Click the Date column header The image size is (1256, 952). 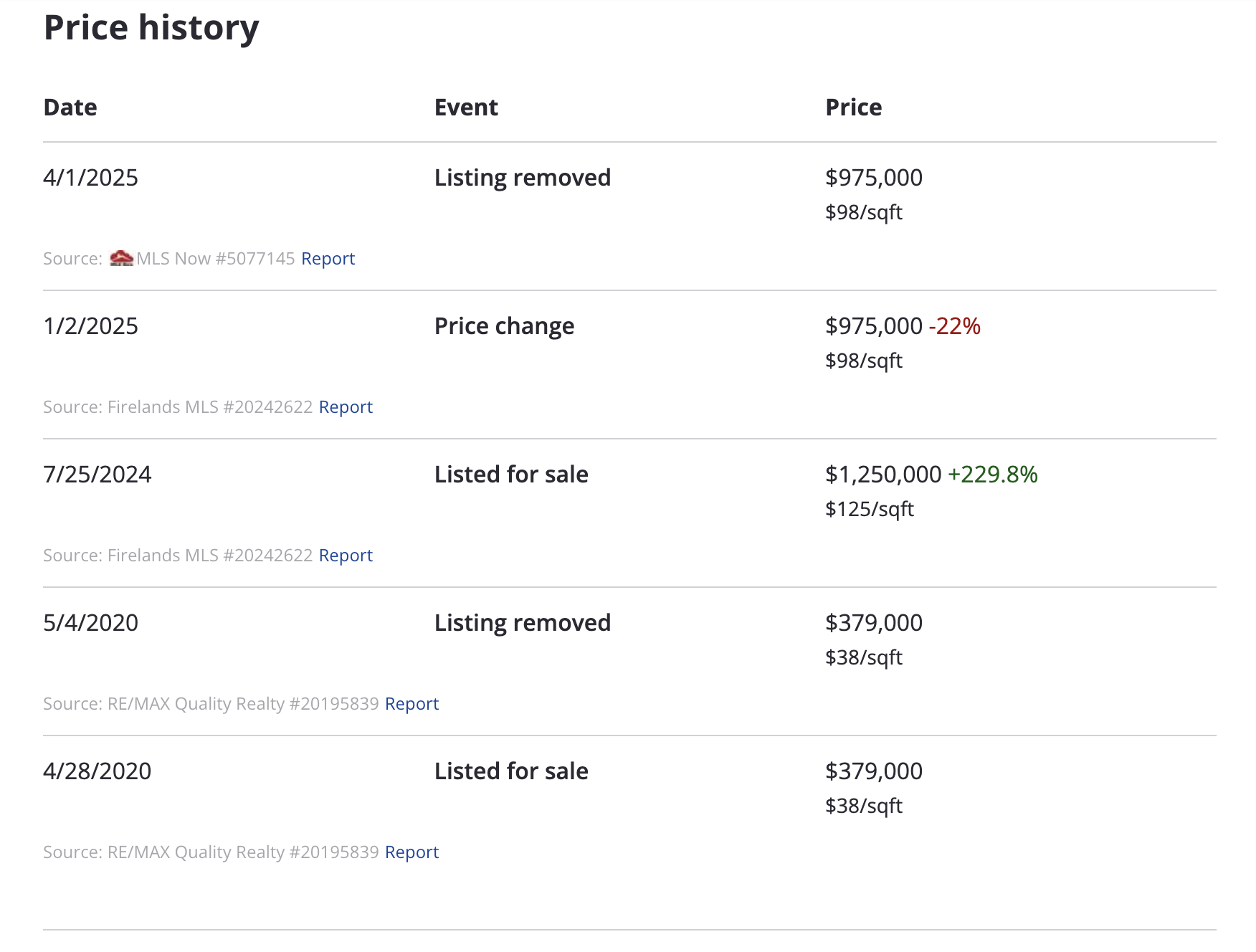(70, 108)
